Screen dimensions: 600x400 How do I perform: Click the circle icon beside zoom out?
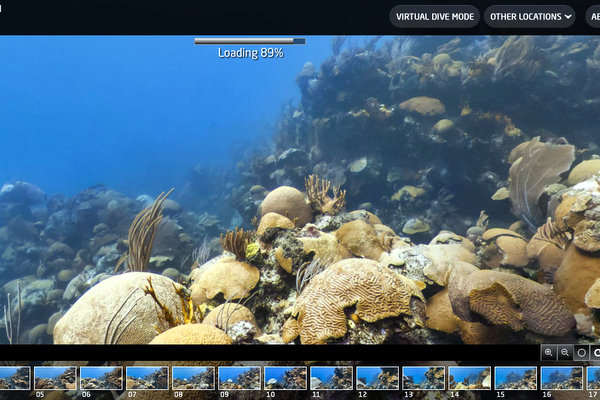coord(581,352)
